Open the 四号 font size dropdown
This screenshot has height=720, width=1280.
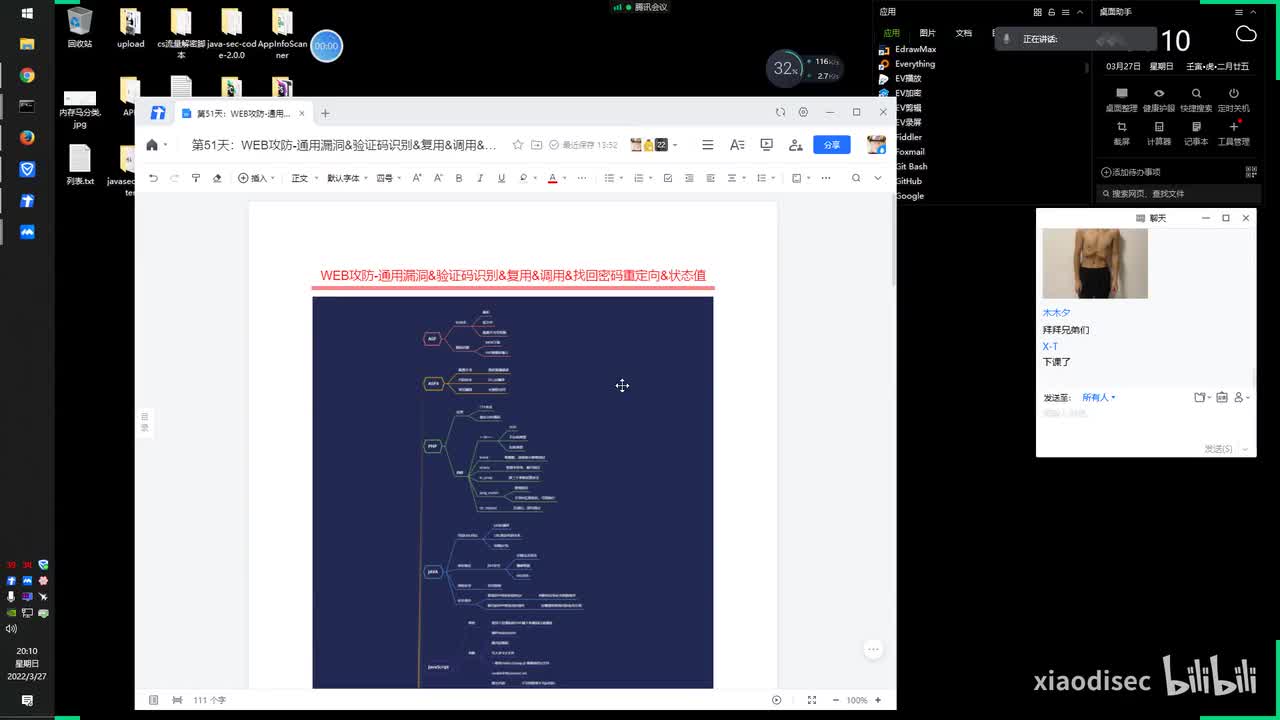pyautogui.click(x=388, y=178)
